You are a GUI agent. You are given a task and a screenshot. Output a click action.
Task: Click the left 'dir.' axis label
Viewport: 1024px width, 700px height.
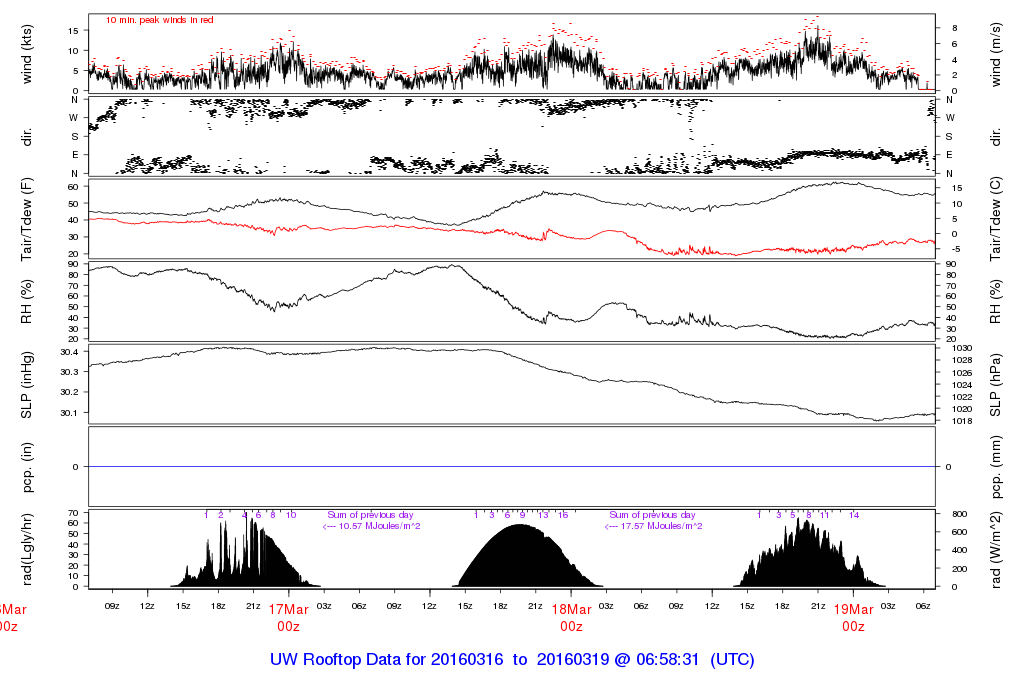point(27,137)
